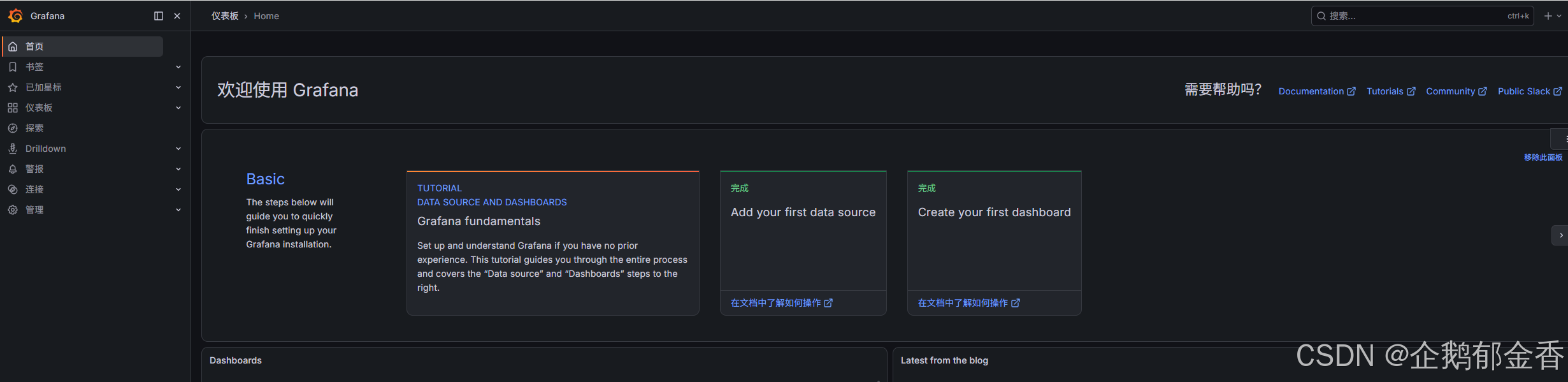Open the 首页 home menu item
Viewport: 1568px width, 382px height.
coord(83,47)
